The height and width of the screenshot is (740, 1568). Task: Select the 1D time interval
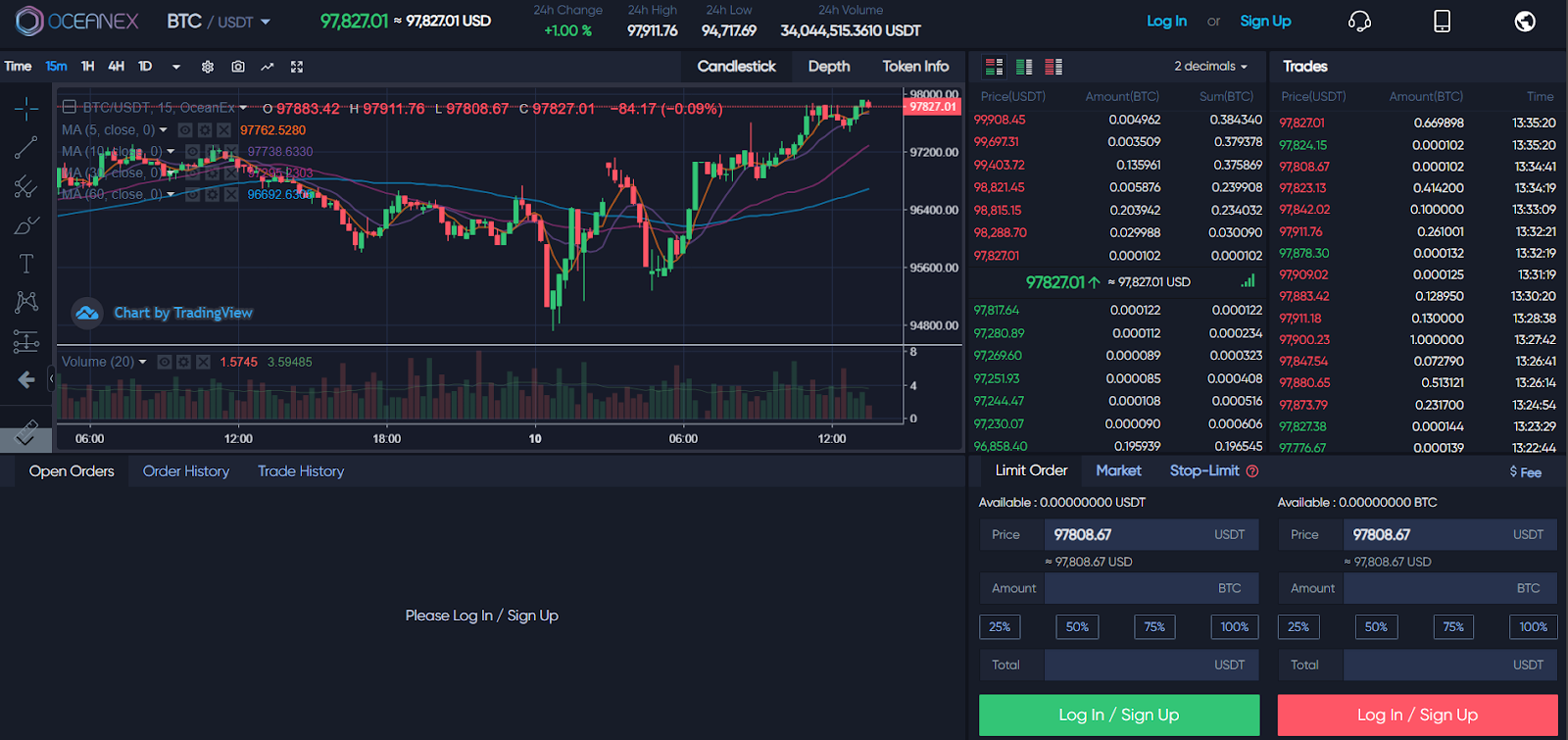145,67
